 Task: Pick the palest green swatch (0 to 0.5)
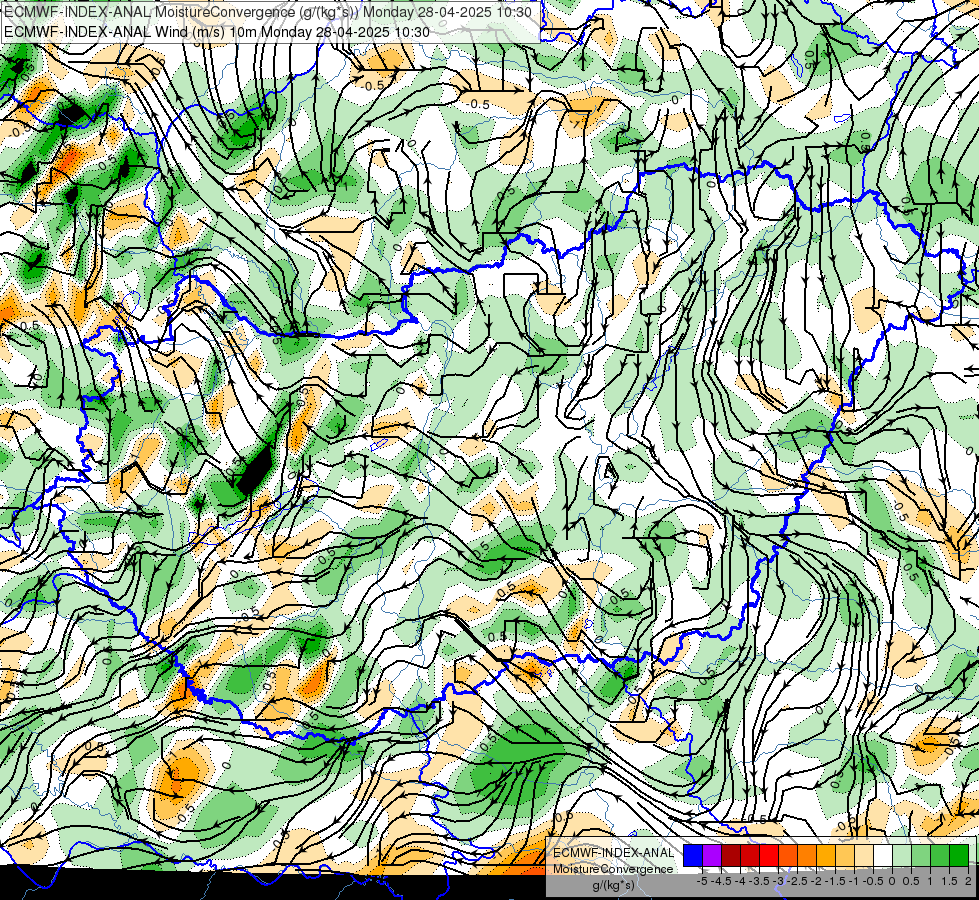pos(902,856)
